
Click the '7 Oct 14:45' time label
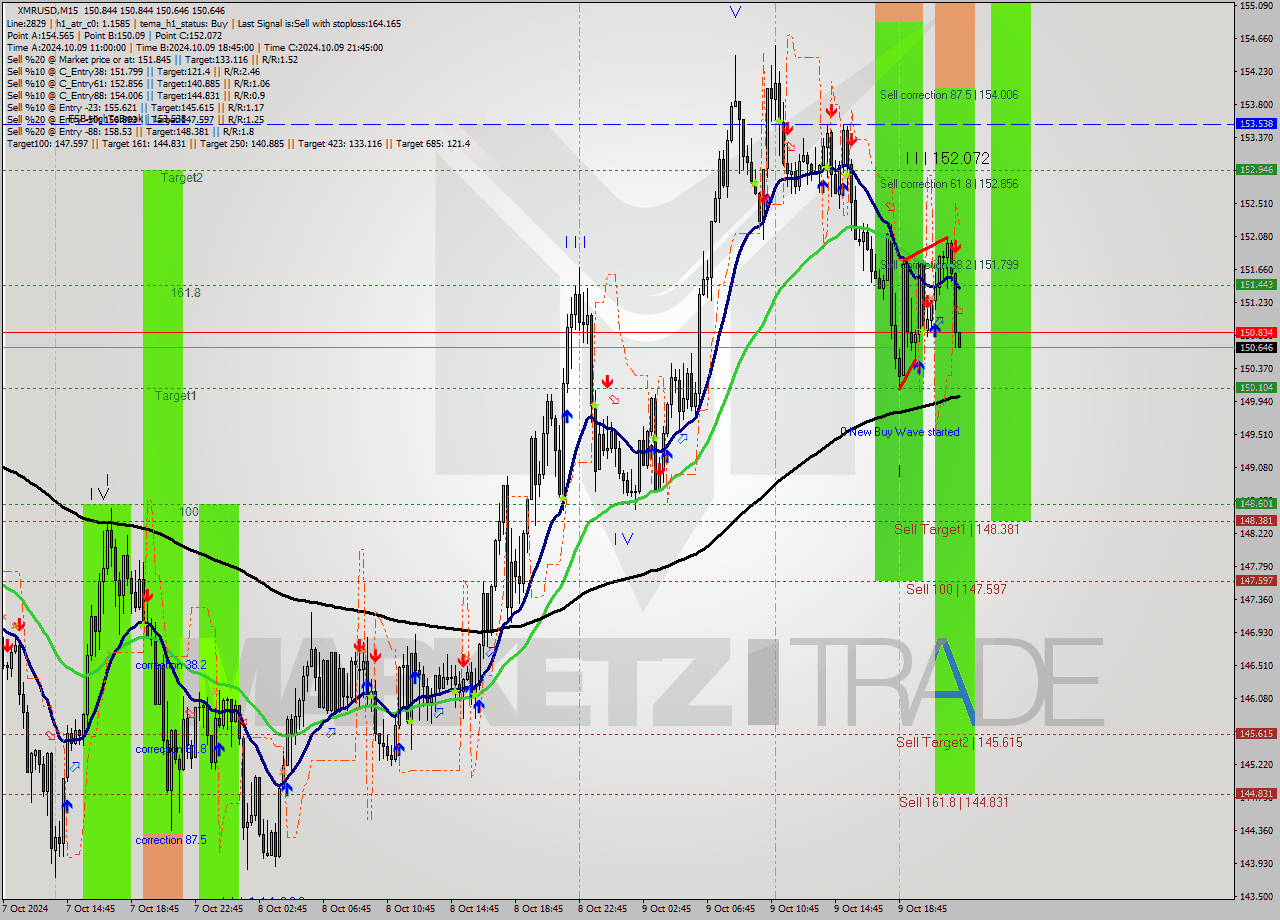coord(91,909)
